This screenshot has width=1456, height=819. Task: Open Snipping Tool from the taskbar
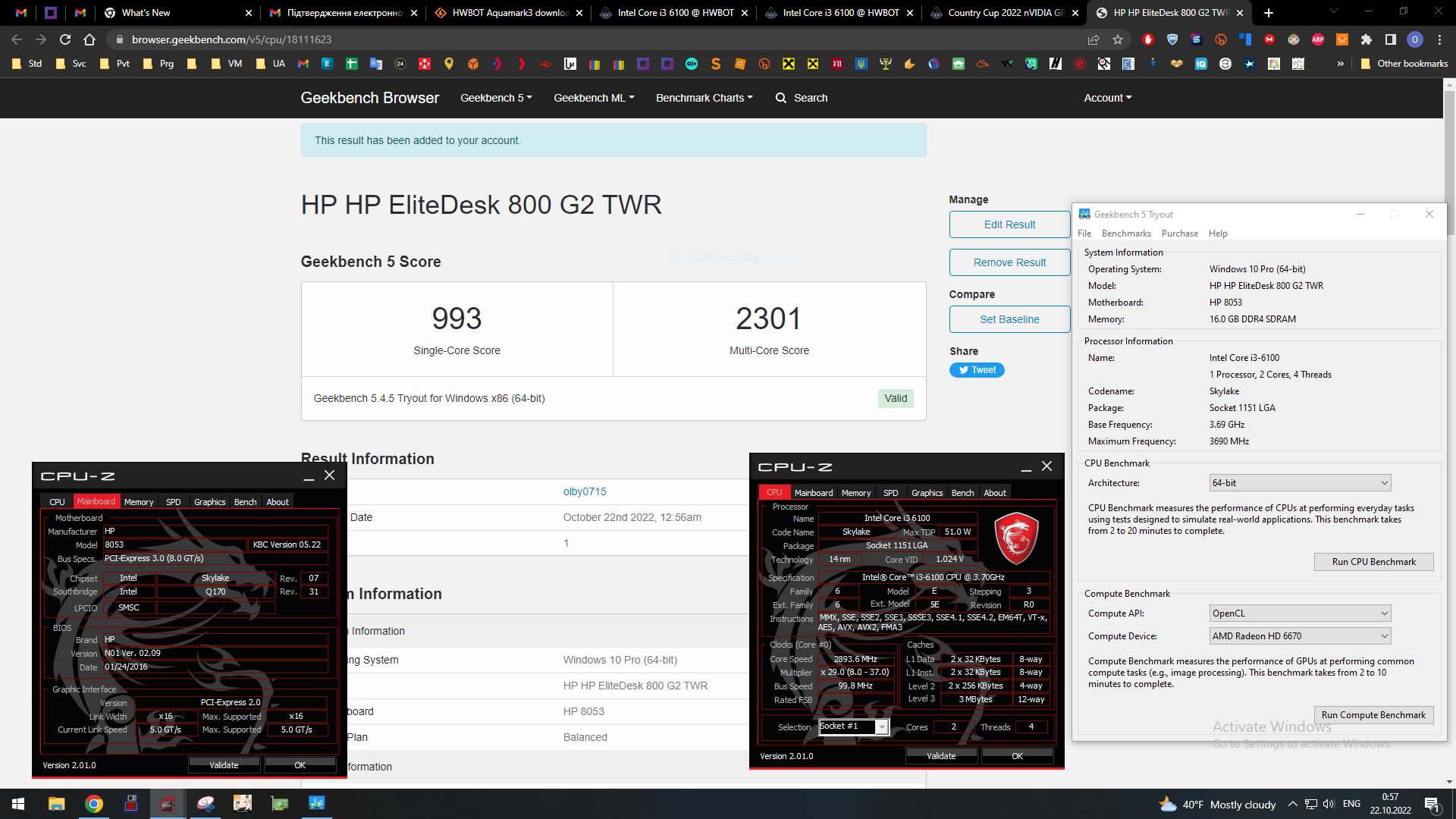[x=206, y=804]
